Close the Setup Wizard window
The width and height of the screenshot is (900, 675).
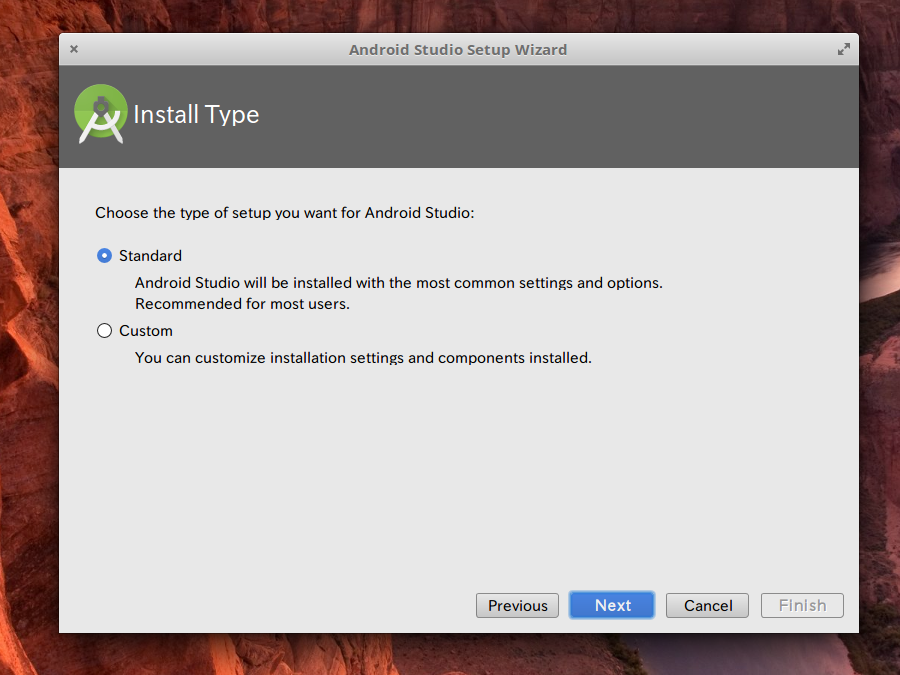(74, 49)
